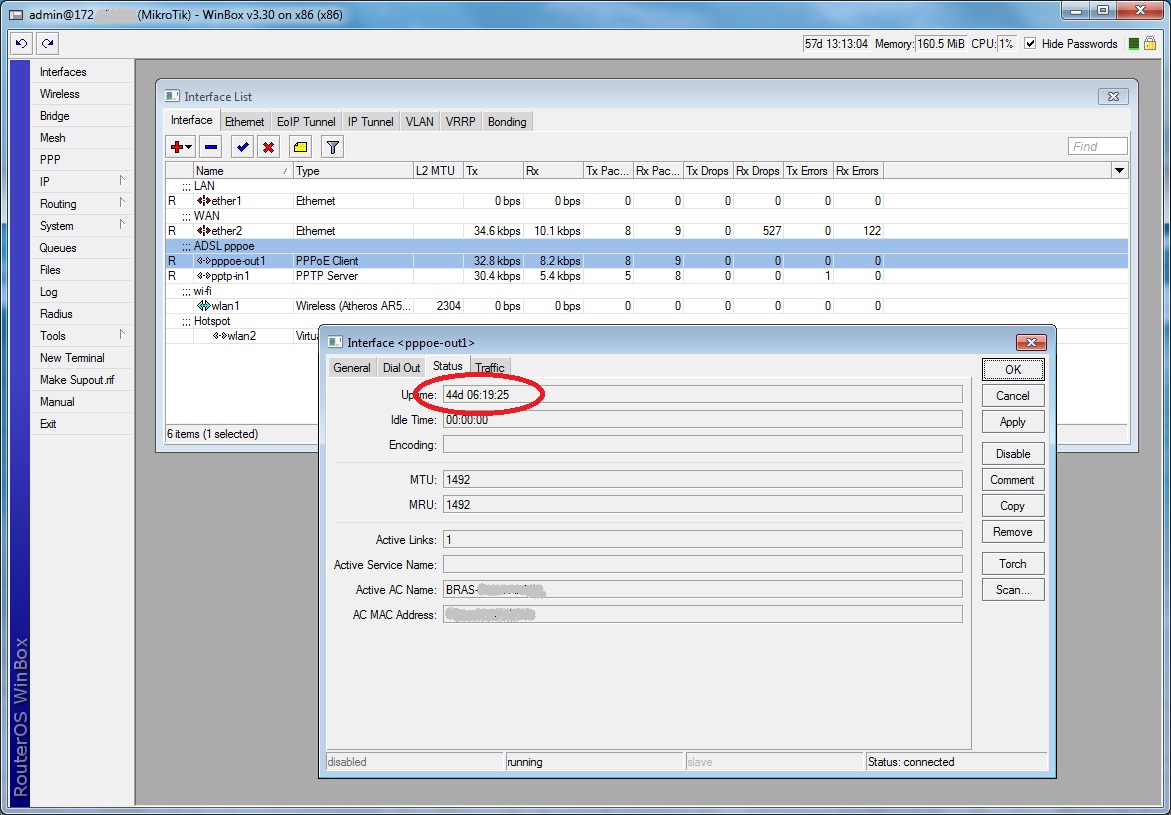Switch to the Traffic tab
The height and width of the screenshot is (815, 1171).
pos(489,368)
